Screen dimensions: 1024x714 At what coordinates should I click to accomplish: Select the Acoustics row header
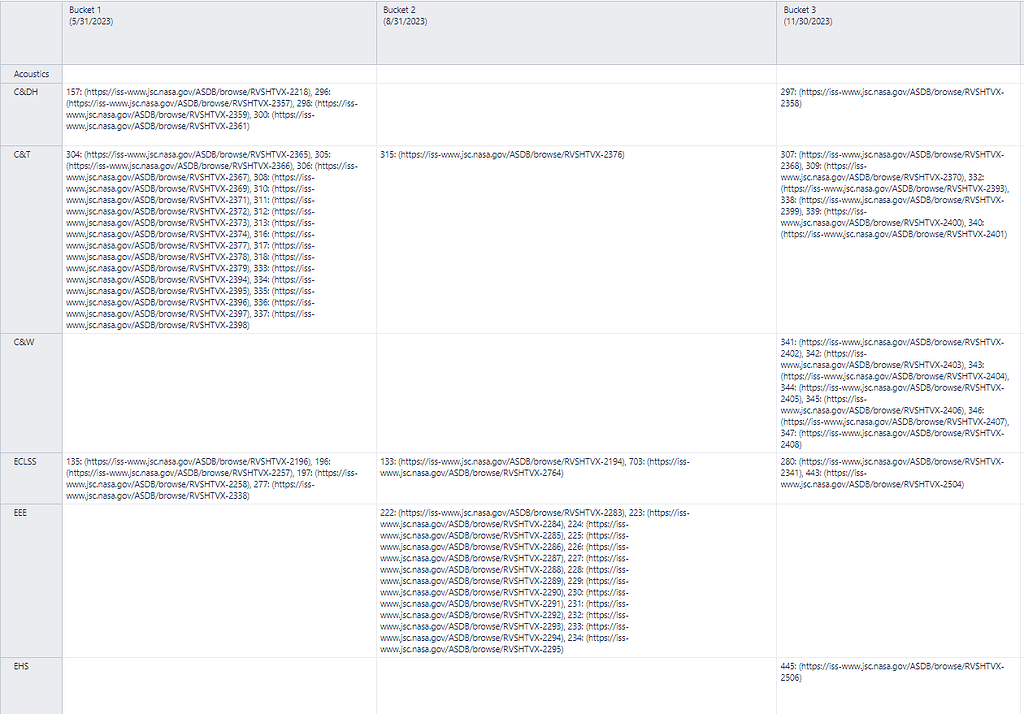(x=31, y=73)
